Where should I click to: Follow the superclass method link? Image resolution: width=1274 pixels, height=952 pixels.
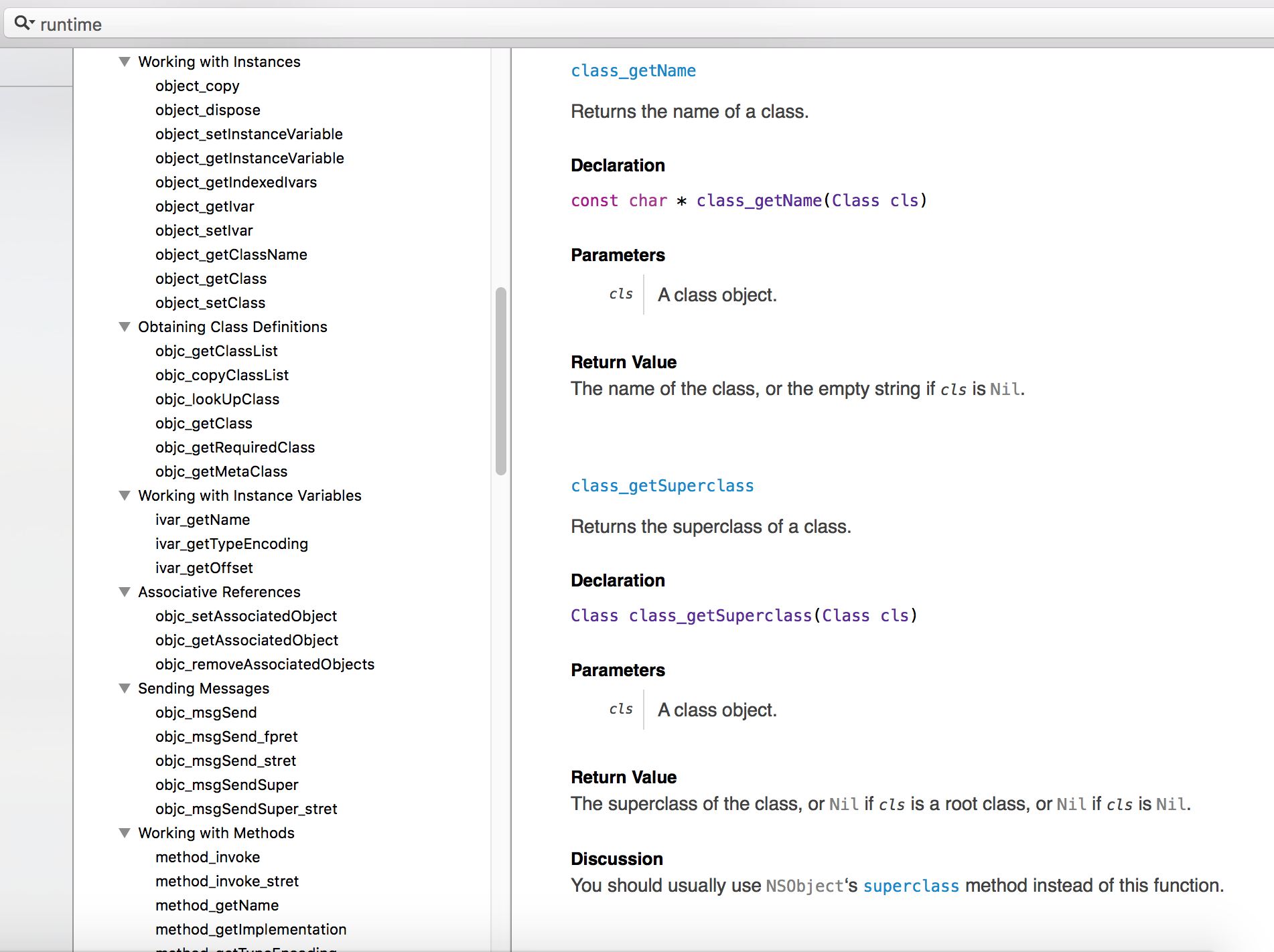pyautogui.click(x=911, y=886)
